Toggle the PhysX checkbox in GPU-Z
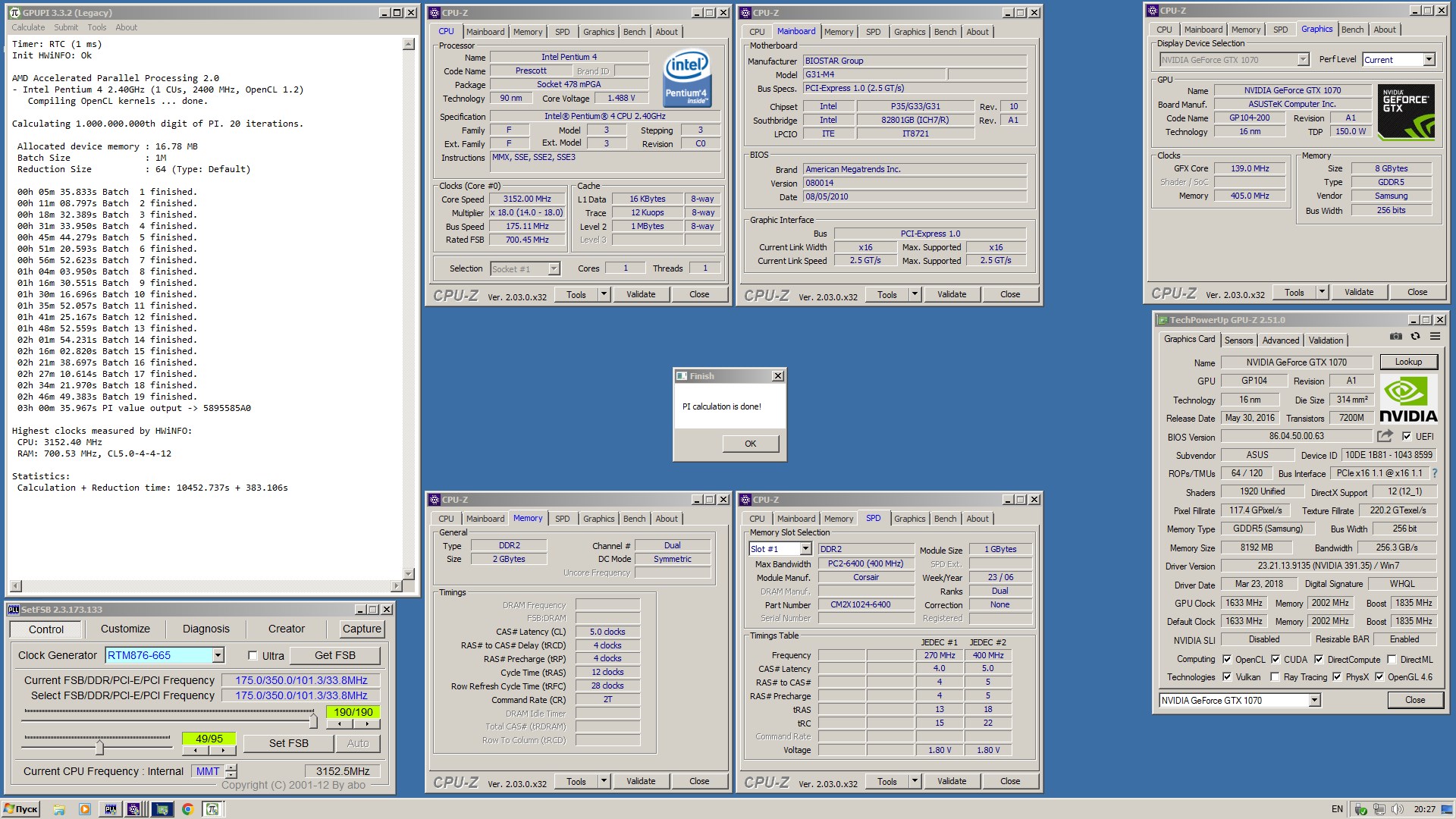1456x819 pixels. pos(1337,677)
